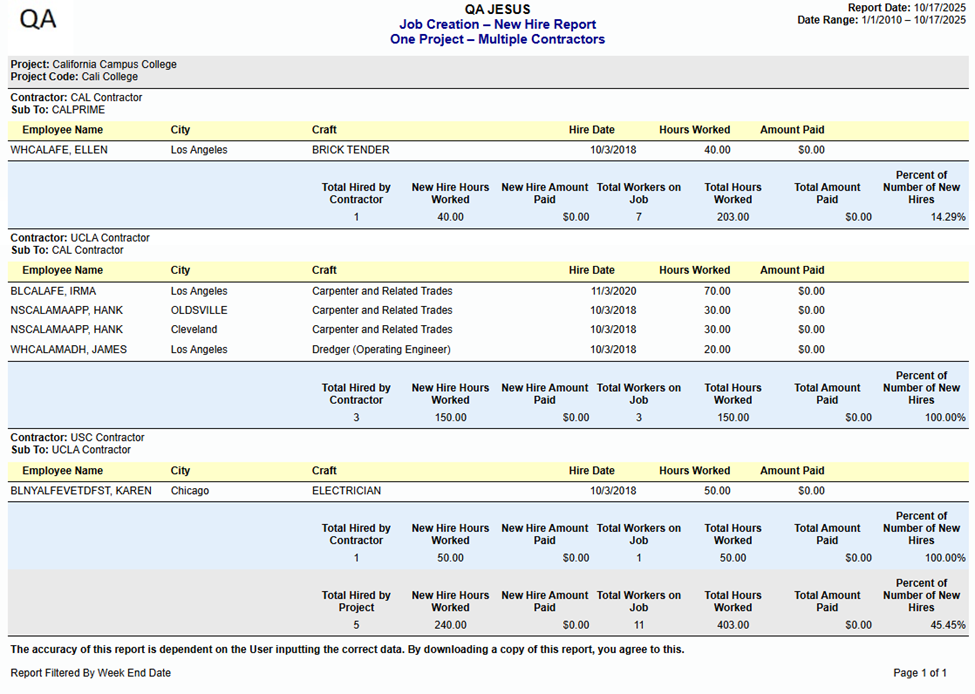
Task: Click 'Amount Paid' header under USC Contractor
Action: (792, 471)
